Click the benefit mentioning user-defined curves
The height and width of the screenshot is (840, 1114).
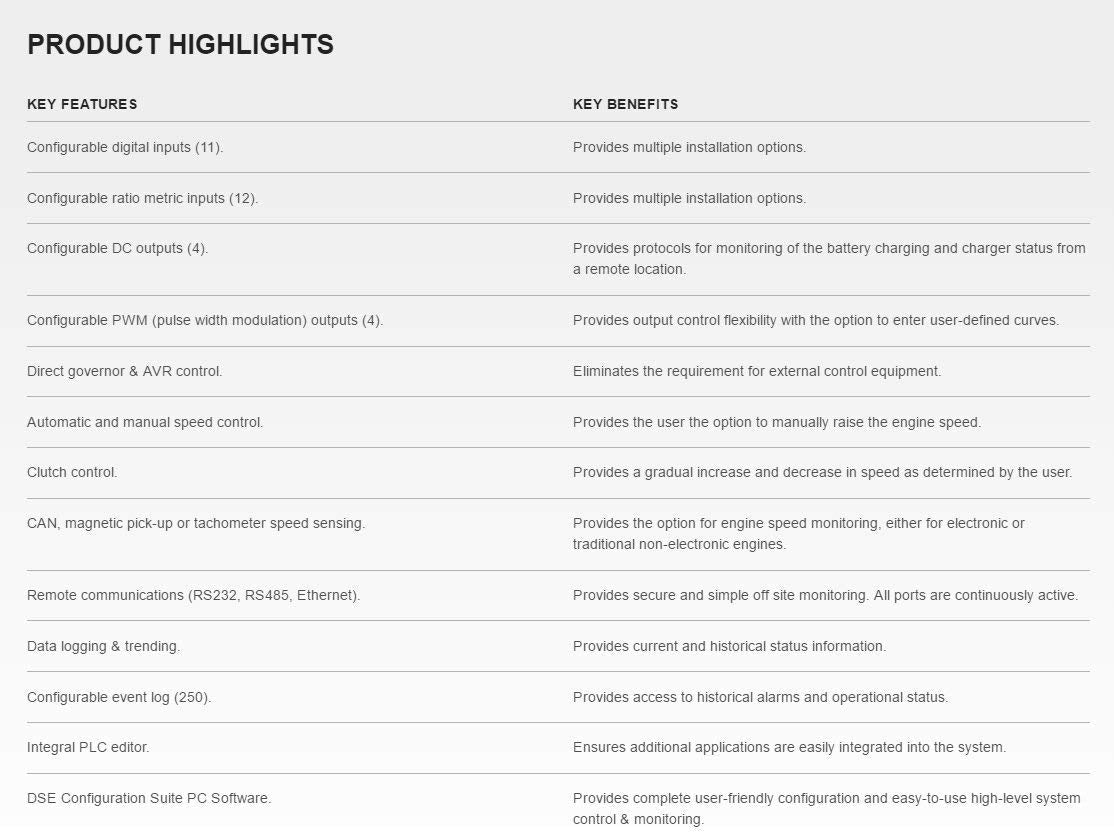point(816,321)
